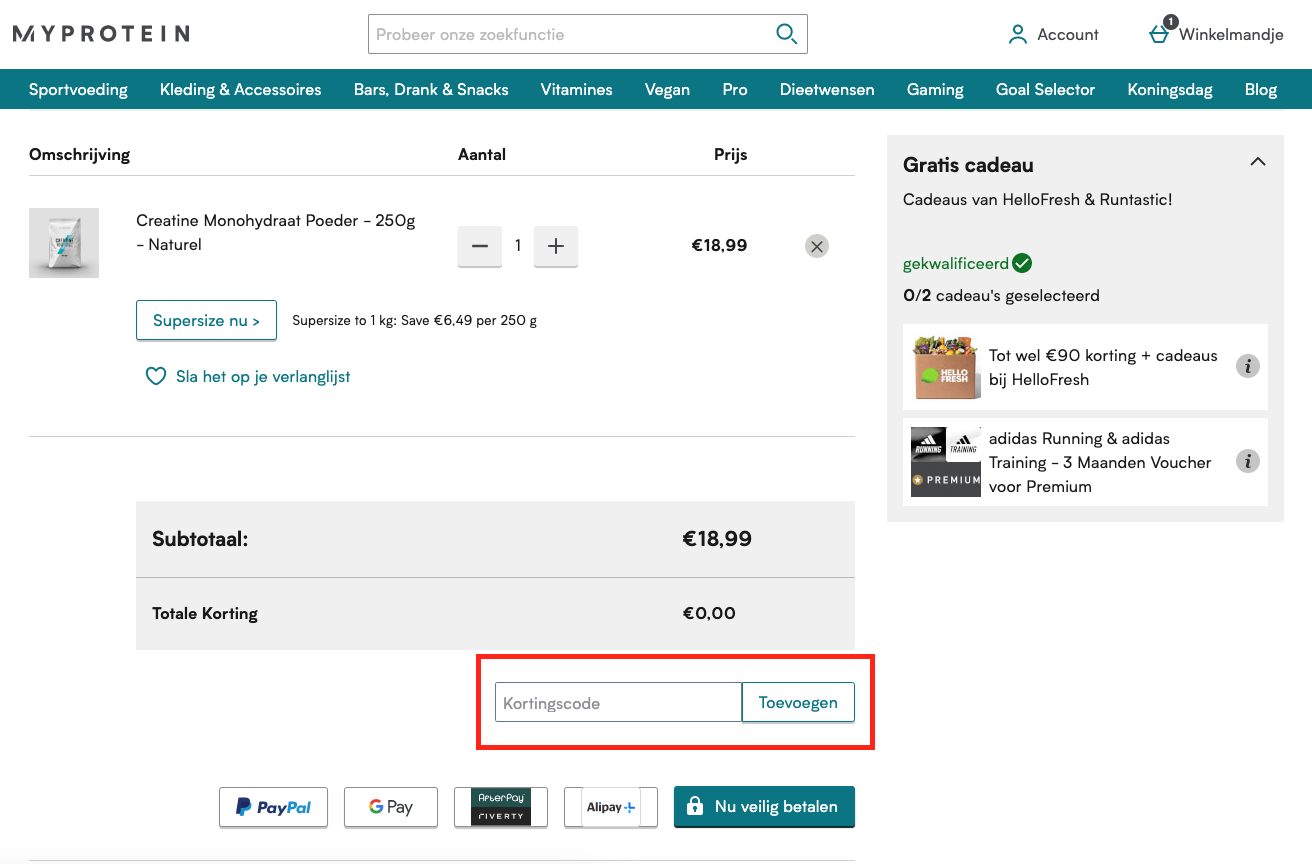The image size is (1312, 864).
Task: Click info icon for adidas voucher
Action: (x=1247, y=461)
